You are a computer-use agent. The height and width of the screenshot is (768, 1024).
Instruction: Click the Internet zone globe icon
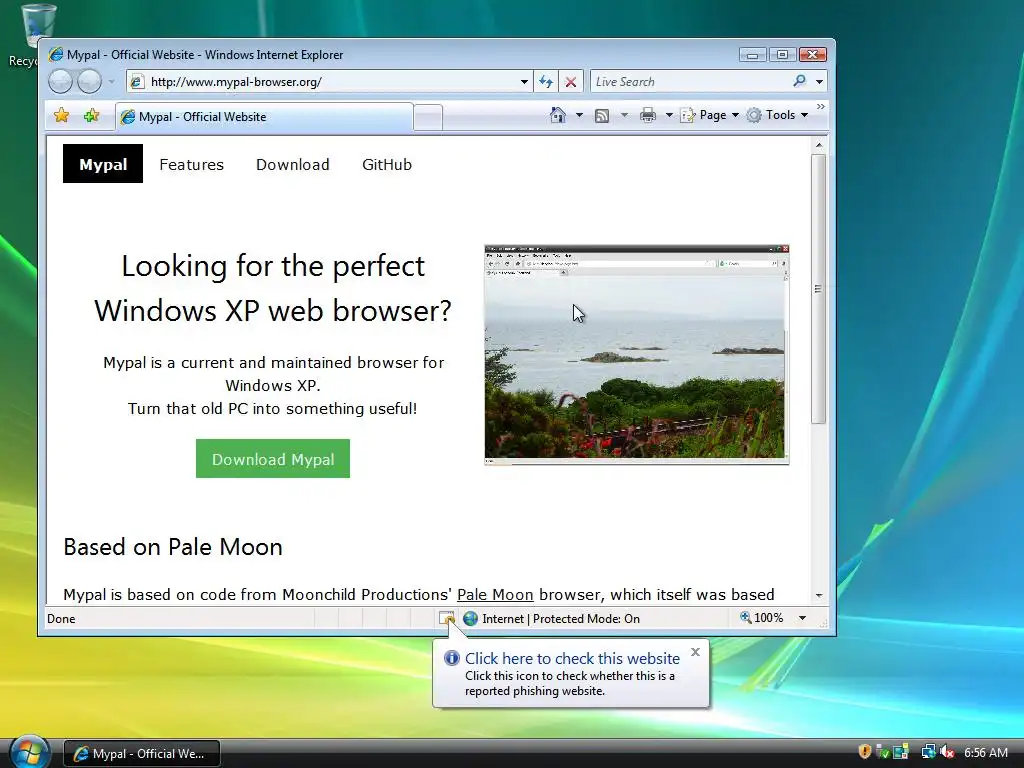pos(470,618)
